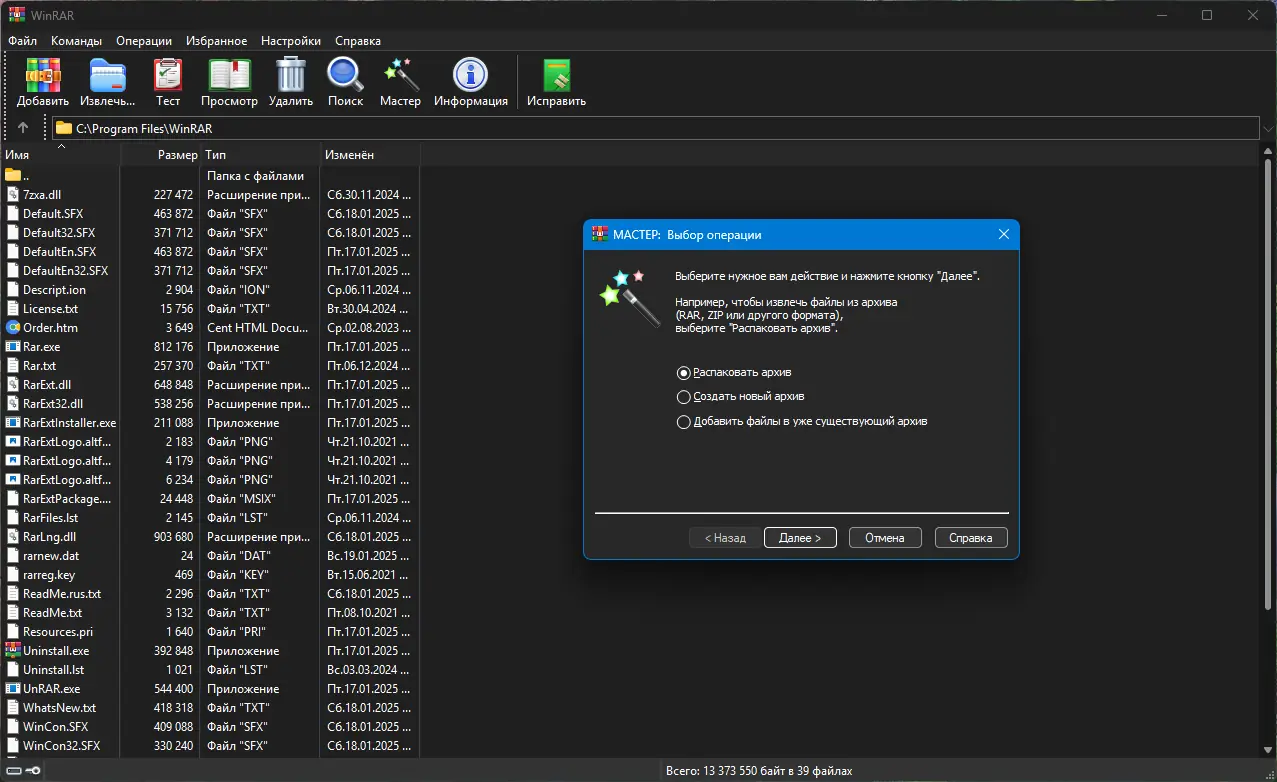Select the Создать новый архив option
This screenshot has width=1277, height=782.
pos(684,397)
